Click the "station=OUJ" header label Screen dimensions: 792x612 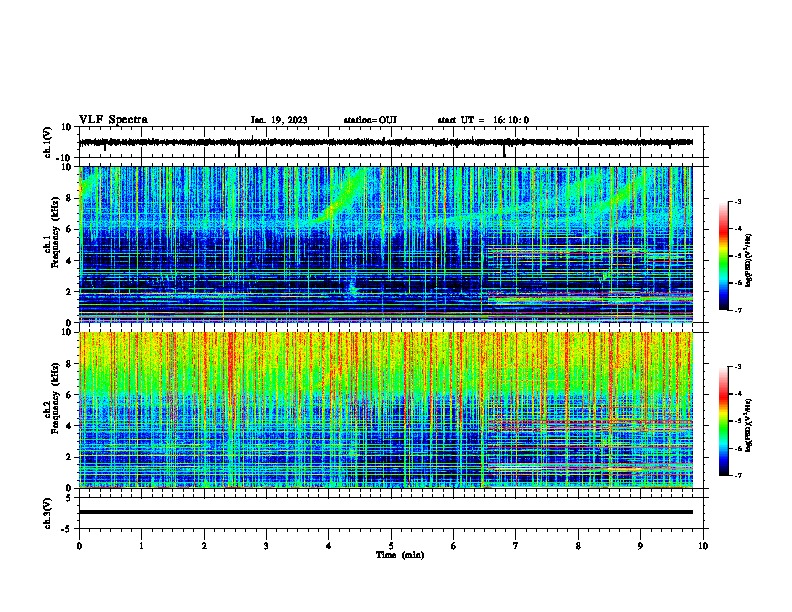click(x=370, y=120)
